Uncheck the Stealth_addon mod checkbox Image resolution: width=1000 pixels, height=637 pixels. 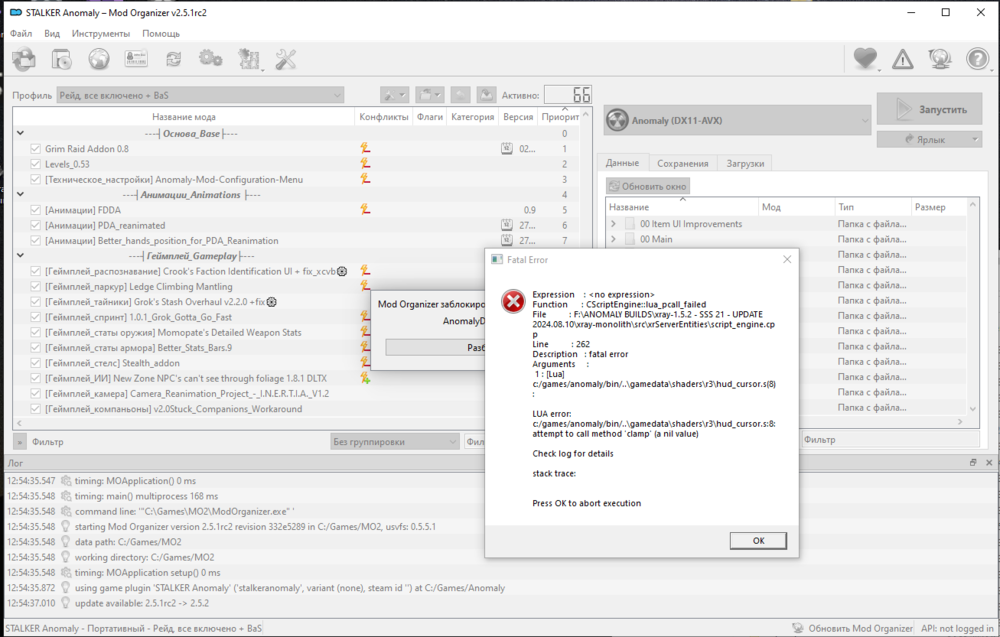pos(35,363)
